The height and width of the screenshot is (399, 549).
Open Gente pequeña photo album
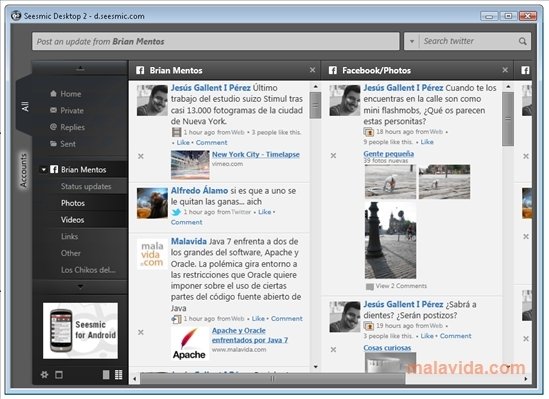(388, 154)
